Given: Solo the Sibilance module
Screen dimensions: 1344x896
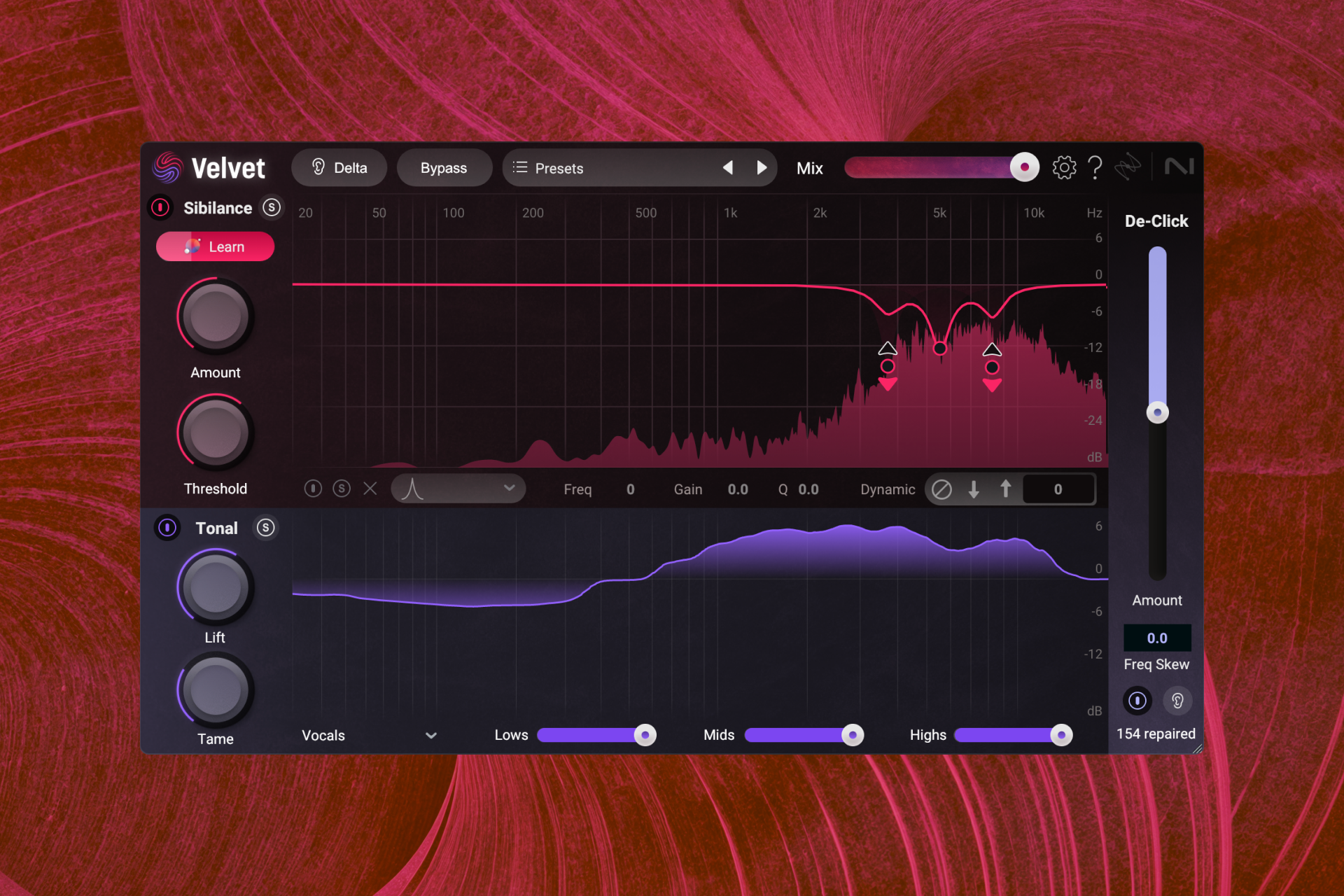Looking at the screenshot, I should click(272, 208).
